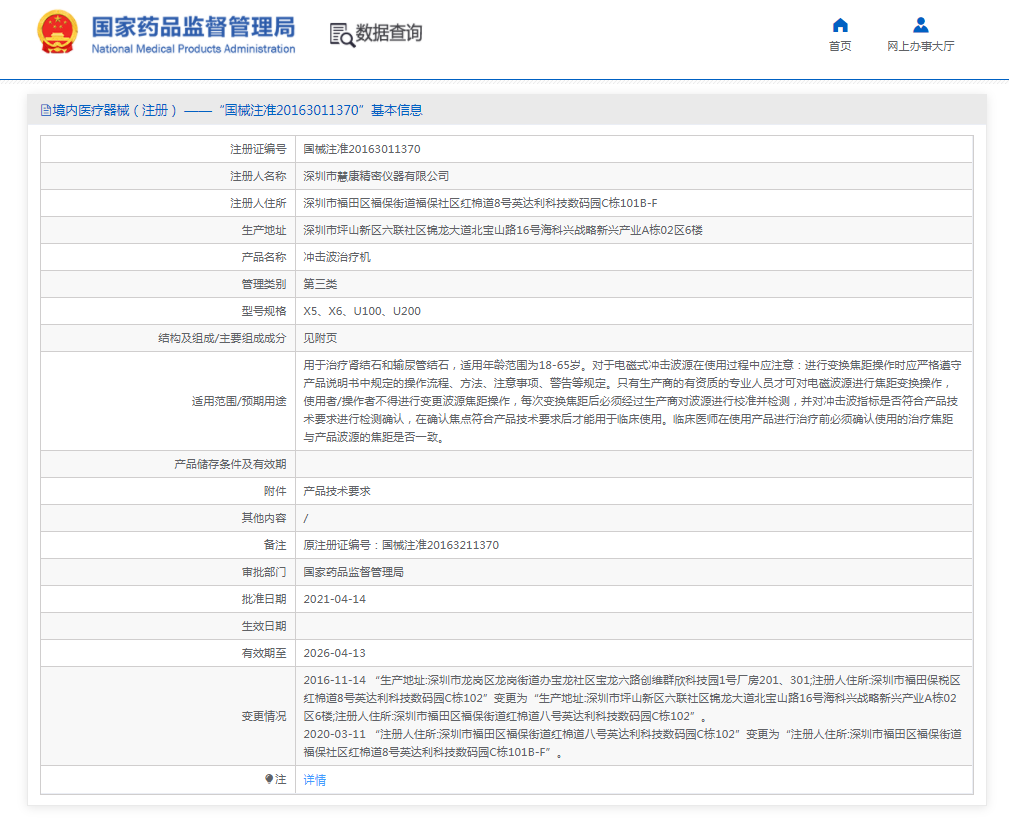Open the 详情 link in 注 row

pyautogui.click(x=314, y=779)
